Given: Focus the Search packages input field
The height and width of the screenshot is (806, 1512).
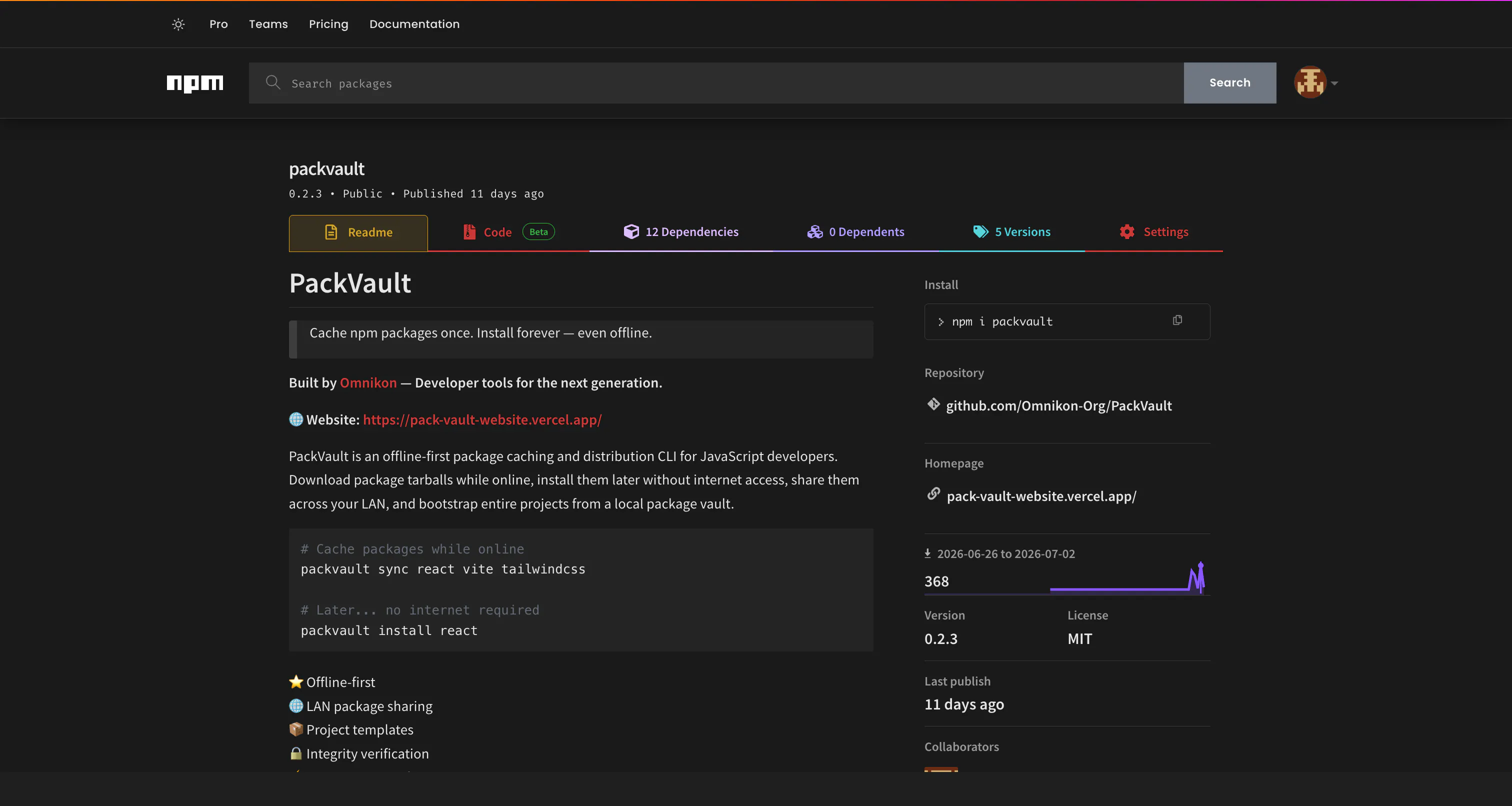Looking at the screenshot, I should [x=716, y=83].
